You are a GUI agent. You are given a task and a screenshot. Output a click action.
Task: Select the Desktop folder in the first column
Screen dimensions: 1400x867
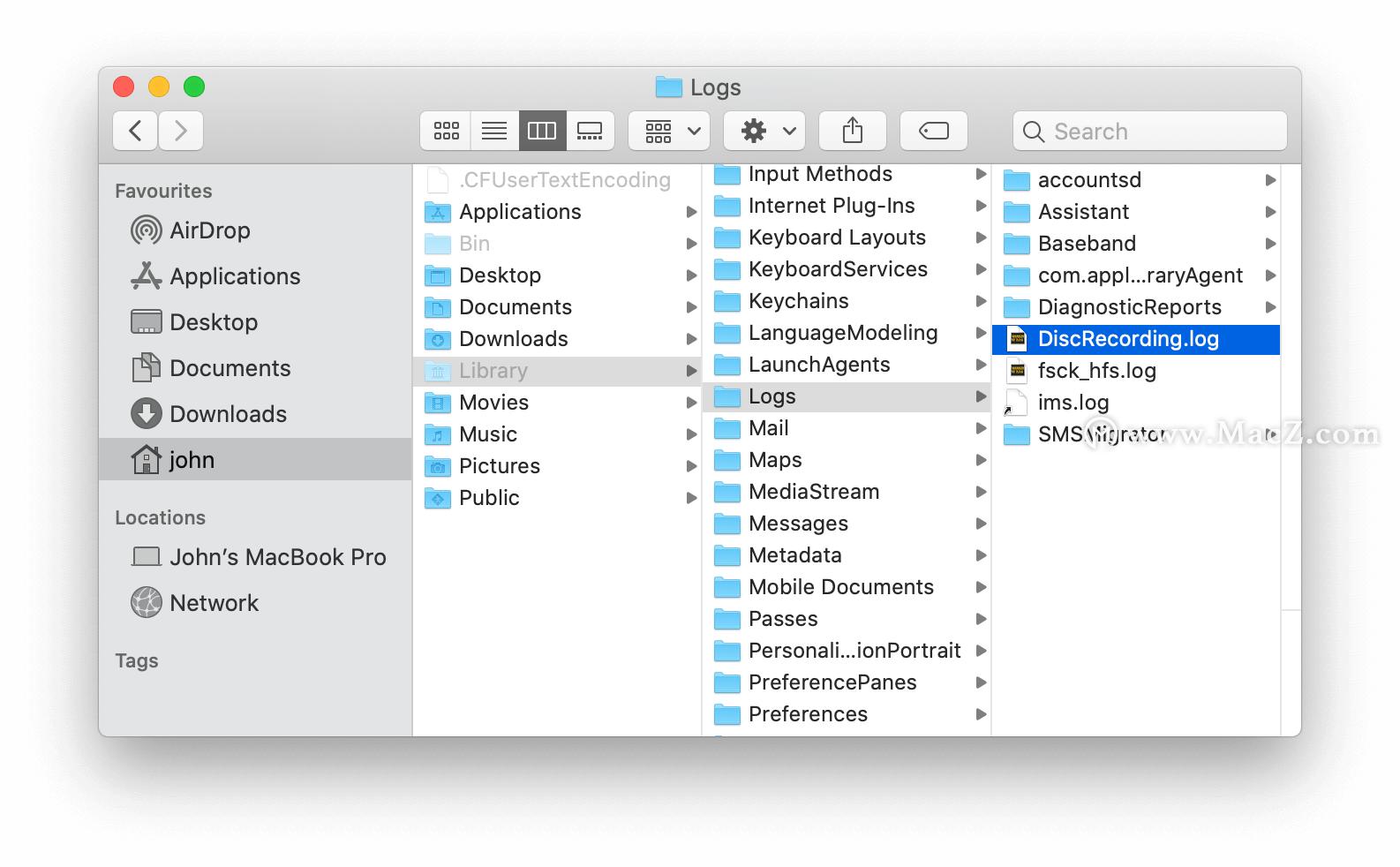tap(557, 275)
